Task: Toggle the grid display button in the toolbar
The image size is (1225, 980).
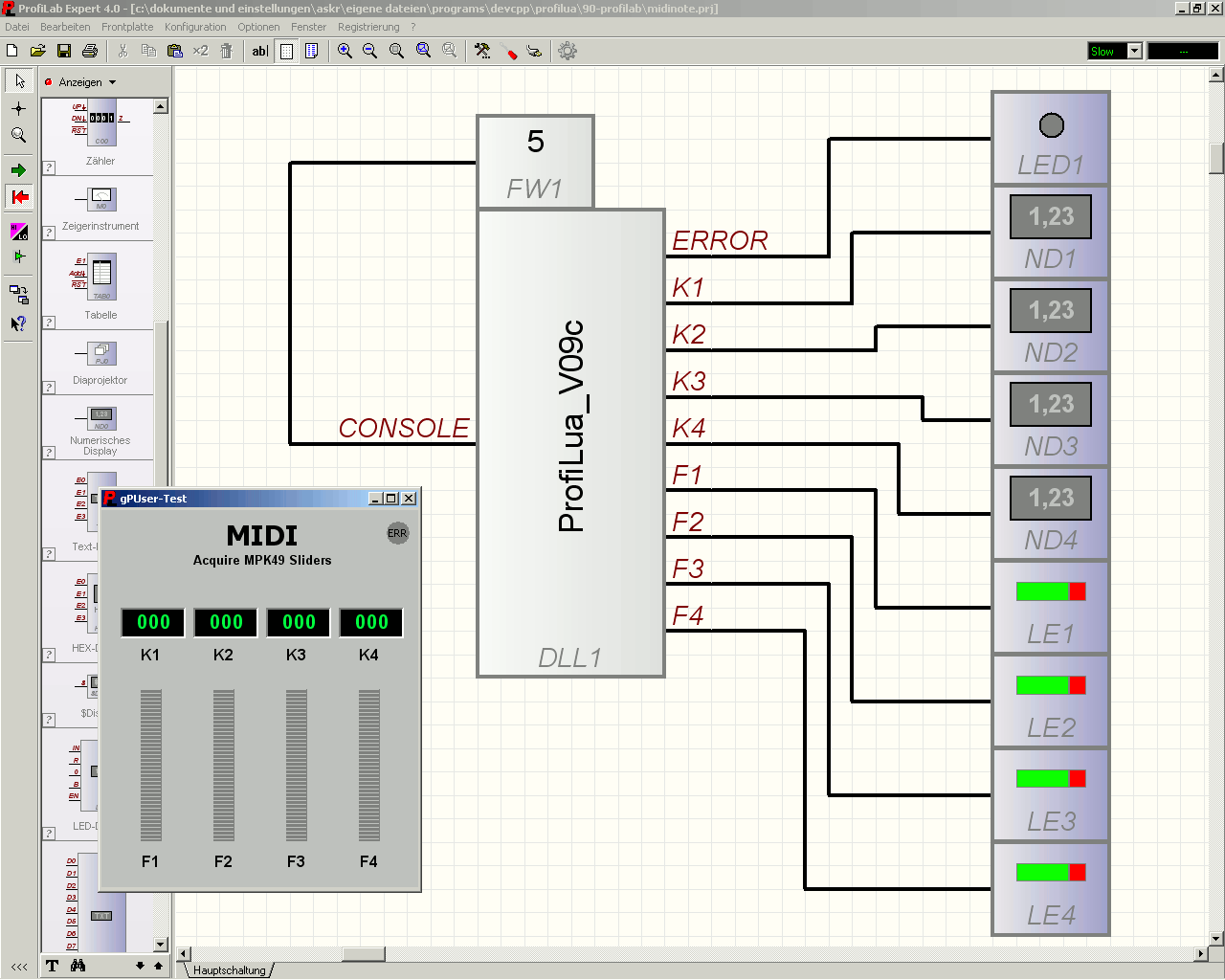Action: 286,51
